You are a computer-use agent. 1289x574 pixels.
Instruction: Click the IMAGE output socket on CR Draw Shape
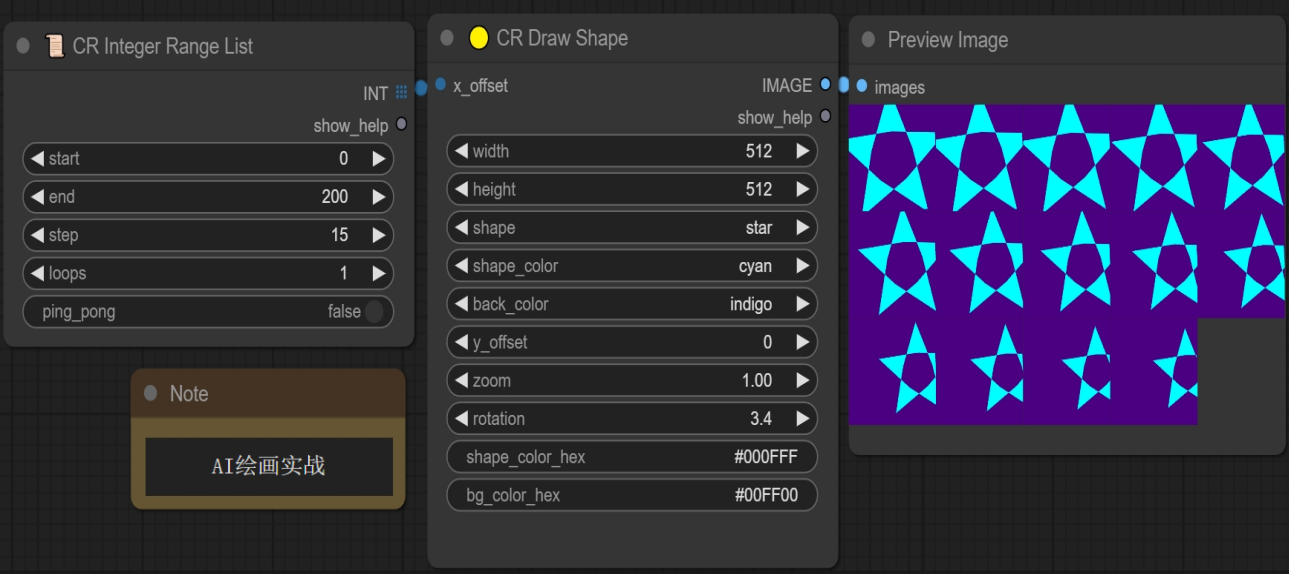tap(825, 85)
